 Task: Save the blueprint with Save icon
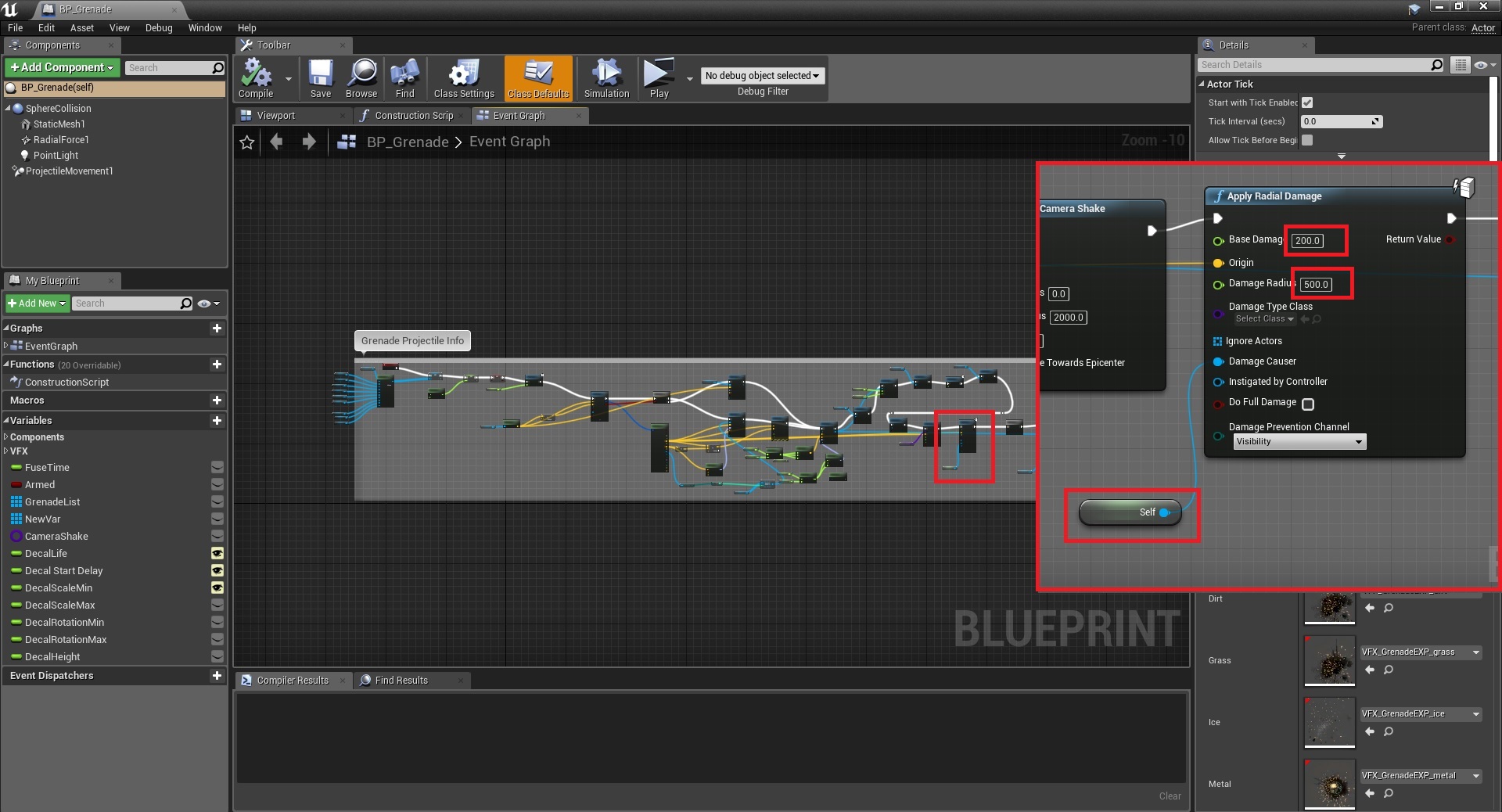point(321,77)
